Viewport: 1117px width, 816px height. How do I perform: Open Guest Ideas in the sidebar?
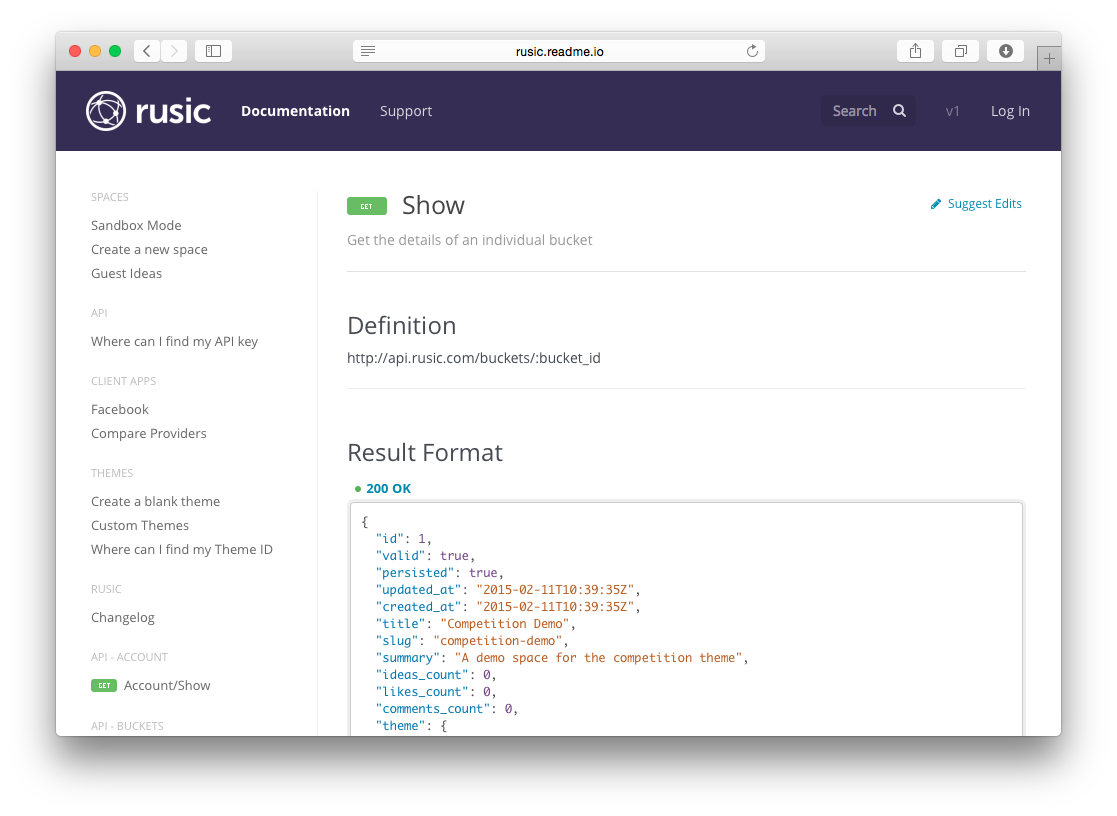point(126,274)
